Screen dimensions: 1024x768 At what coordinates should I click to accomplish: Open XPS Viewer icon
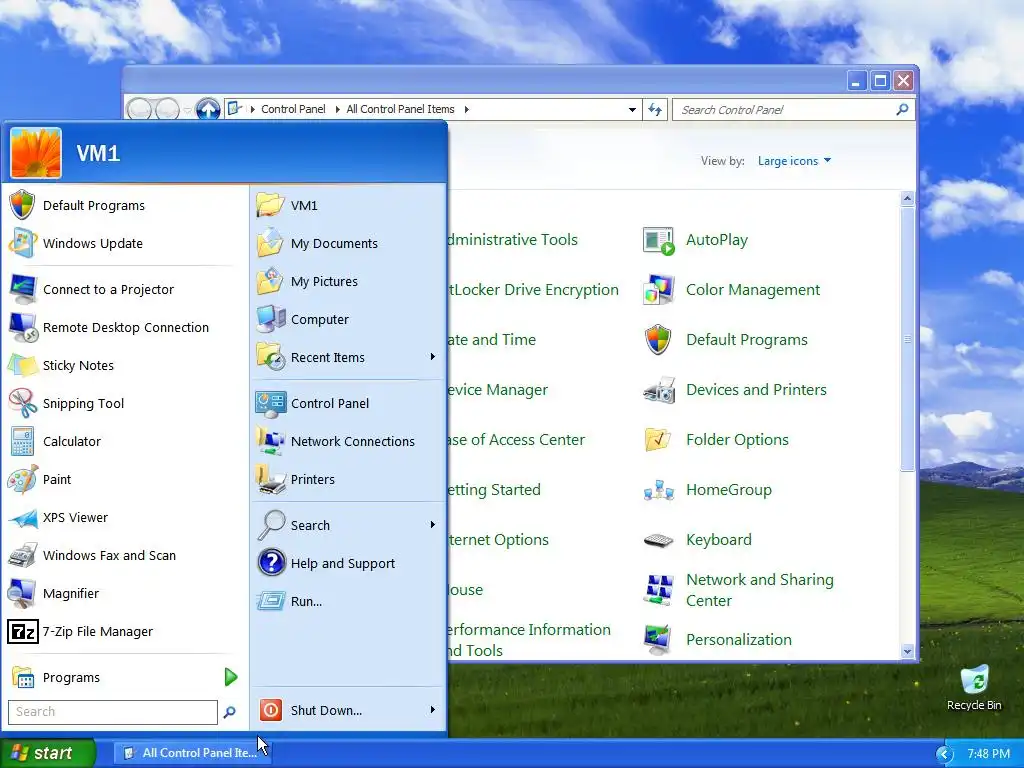[22, 517]
